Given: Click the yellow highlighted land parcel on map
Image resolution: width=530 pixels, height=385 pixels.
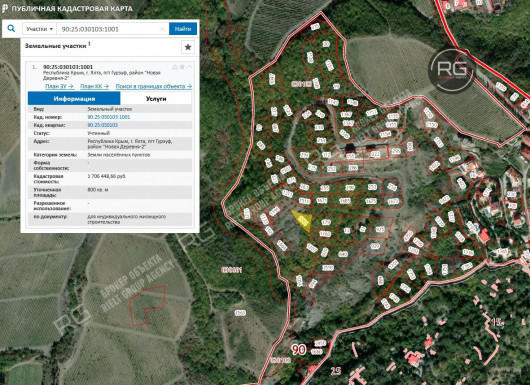Looking at the screenshot, I should [303, 220].
